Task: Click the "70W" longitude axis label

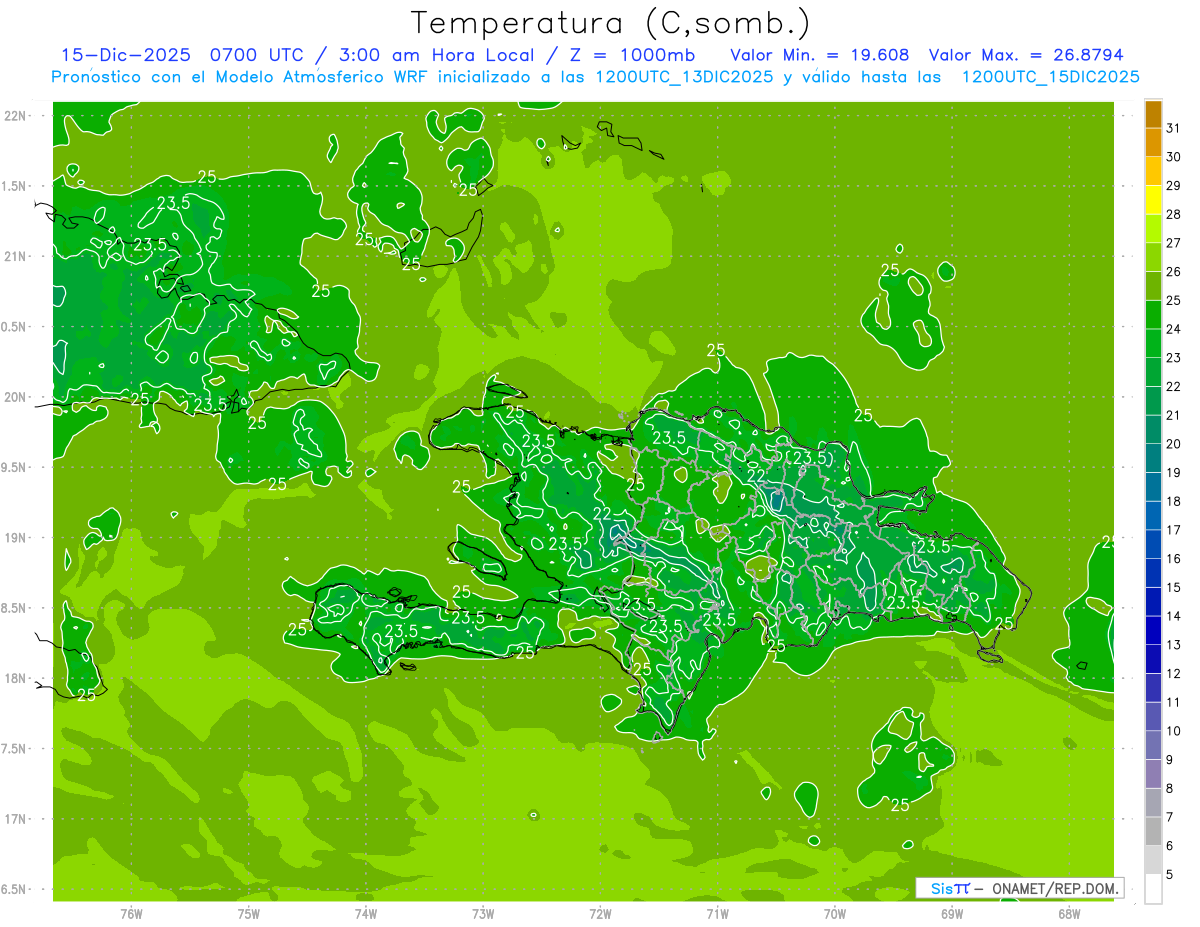Action: point(835,914)
